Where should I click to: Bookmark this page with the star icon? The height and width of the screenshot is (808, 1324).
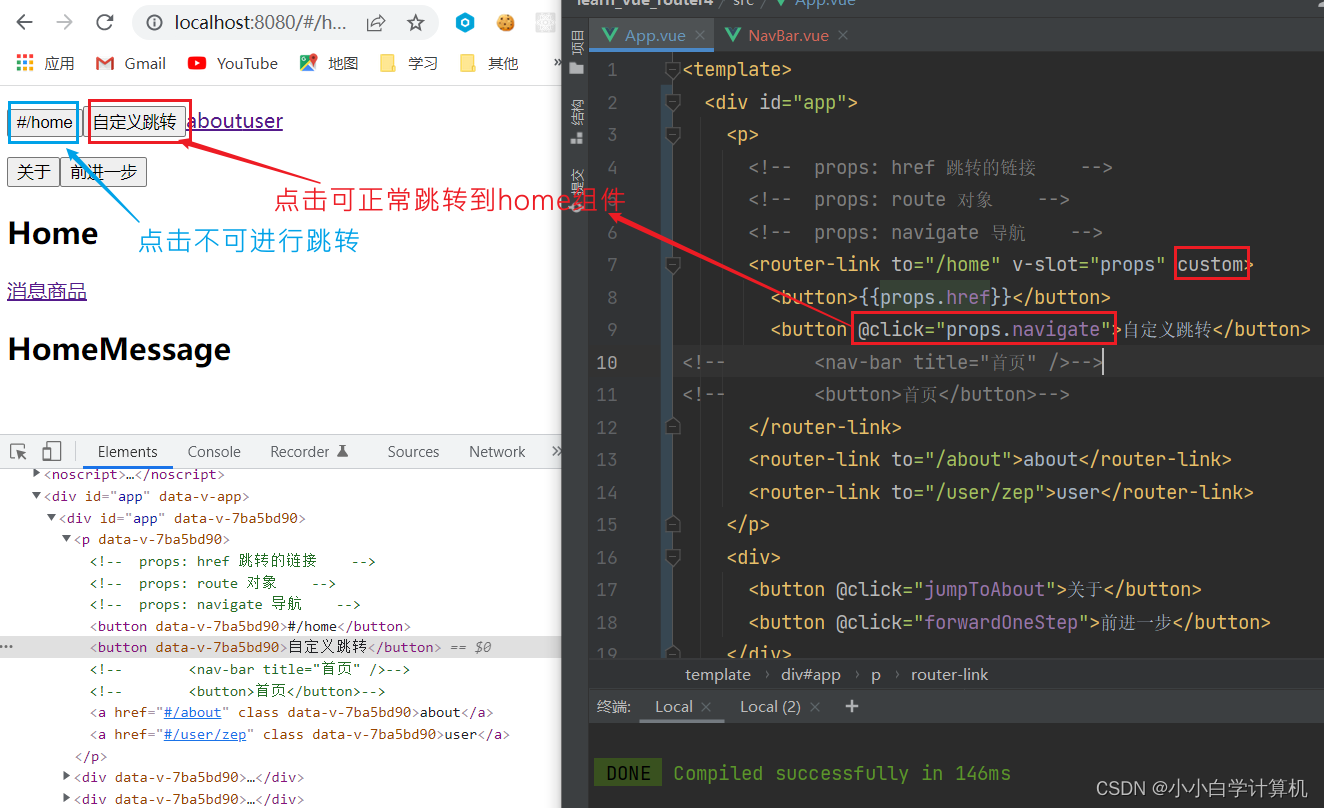pos(415,22)
